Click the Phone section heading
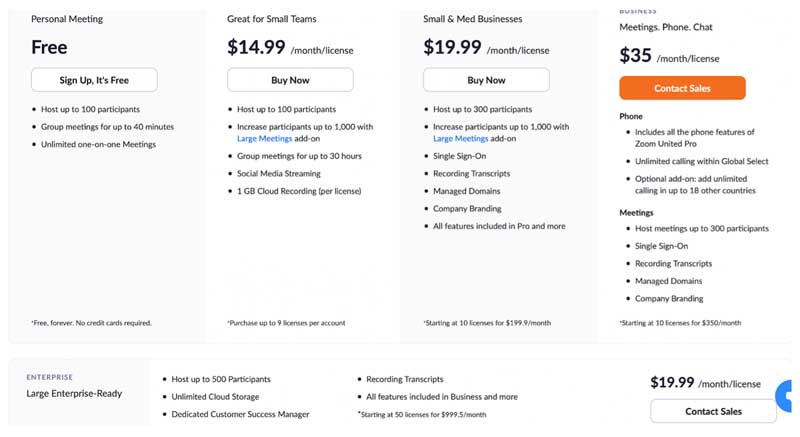 pos(631,116)
